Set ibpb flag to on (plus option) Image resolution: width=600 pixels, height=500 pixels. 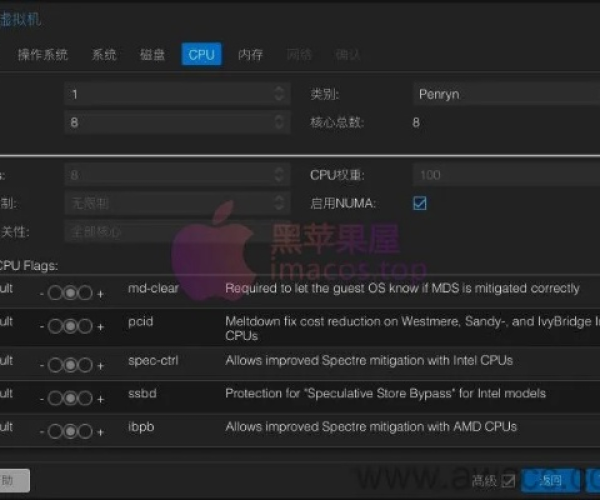[85, 432]
